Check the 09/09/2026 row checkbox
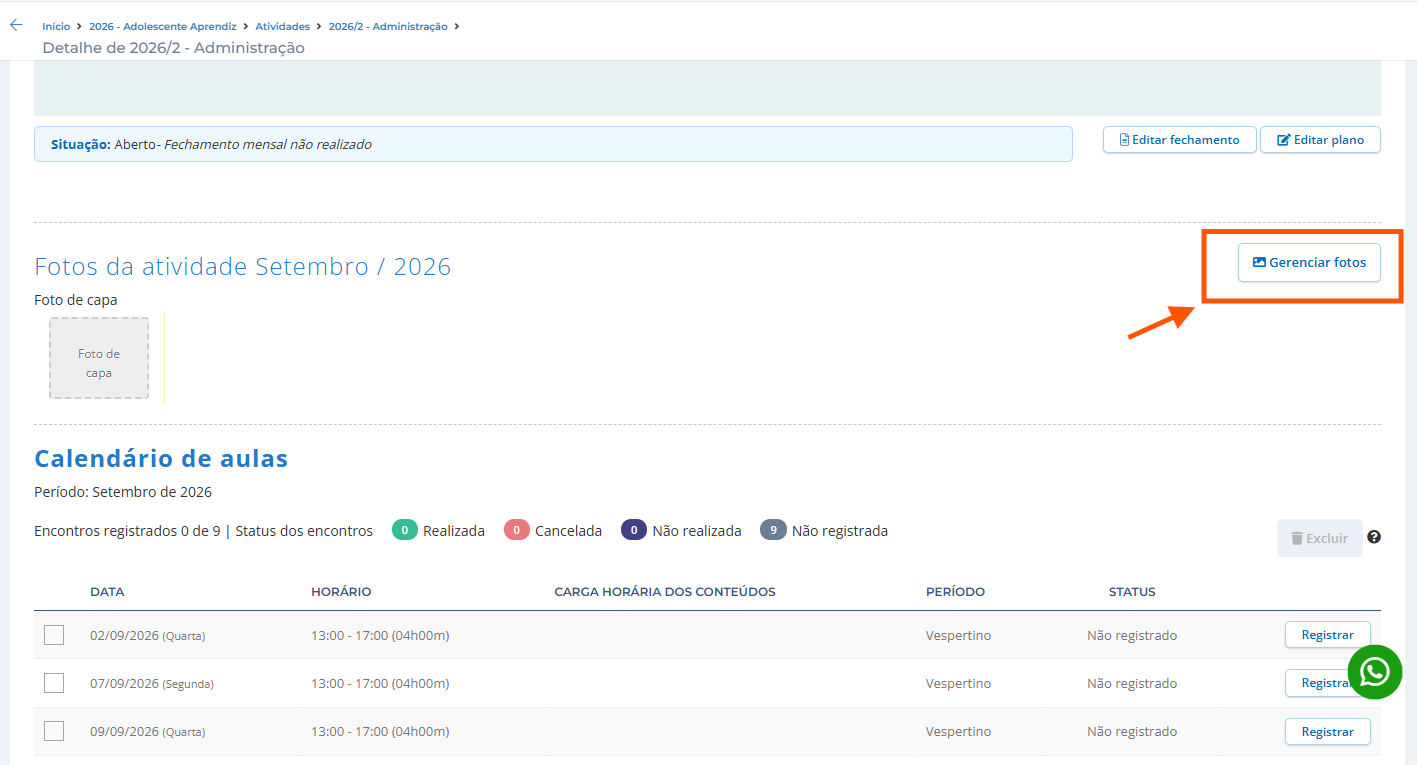The image size is (1417, 765). tap(54, 731)
